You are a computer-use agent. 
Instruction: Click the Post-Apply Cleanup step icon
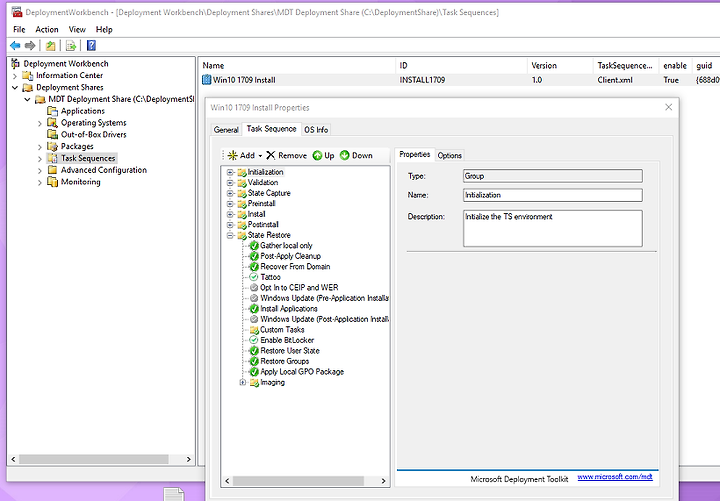(x=254, y=256)
